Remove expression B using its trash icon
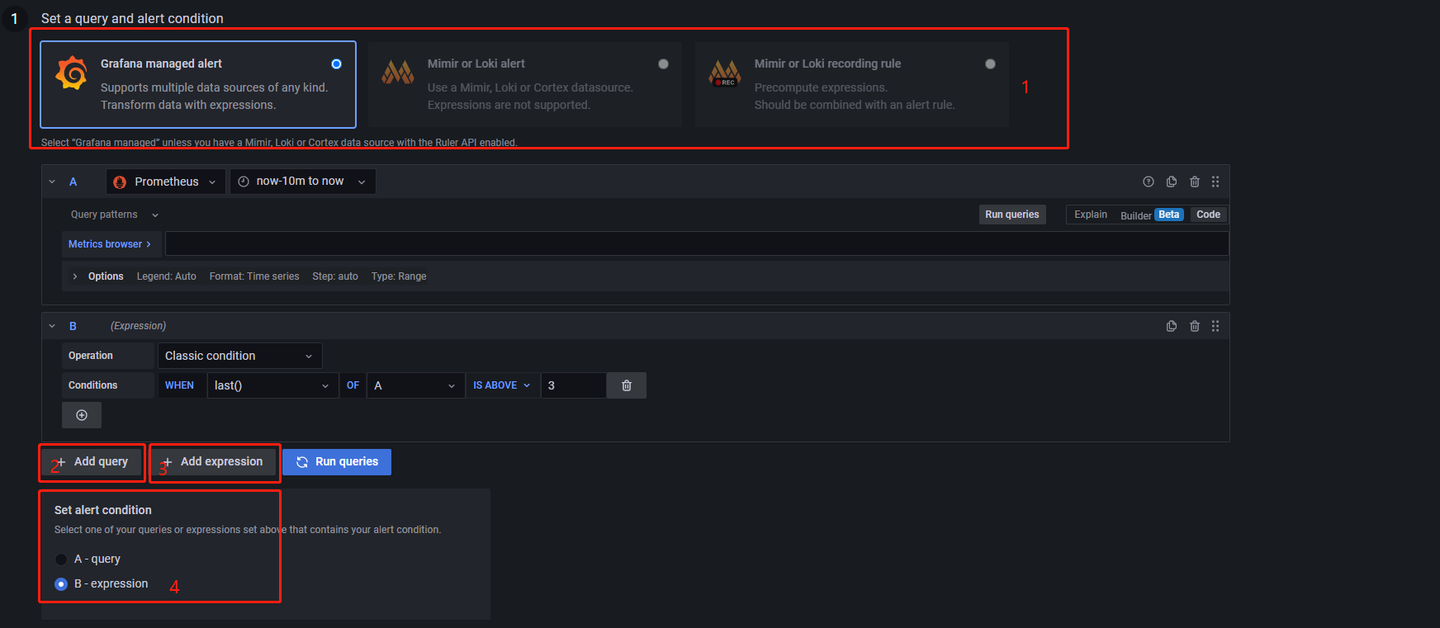 point(1194,325)
